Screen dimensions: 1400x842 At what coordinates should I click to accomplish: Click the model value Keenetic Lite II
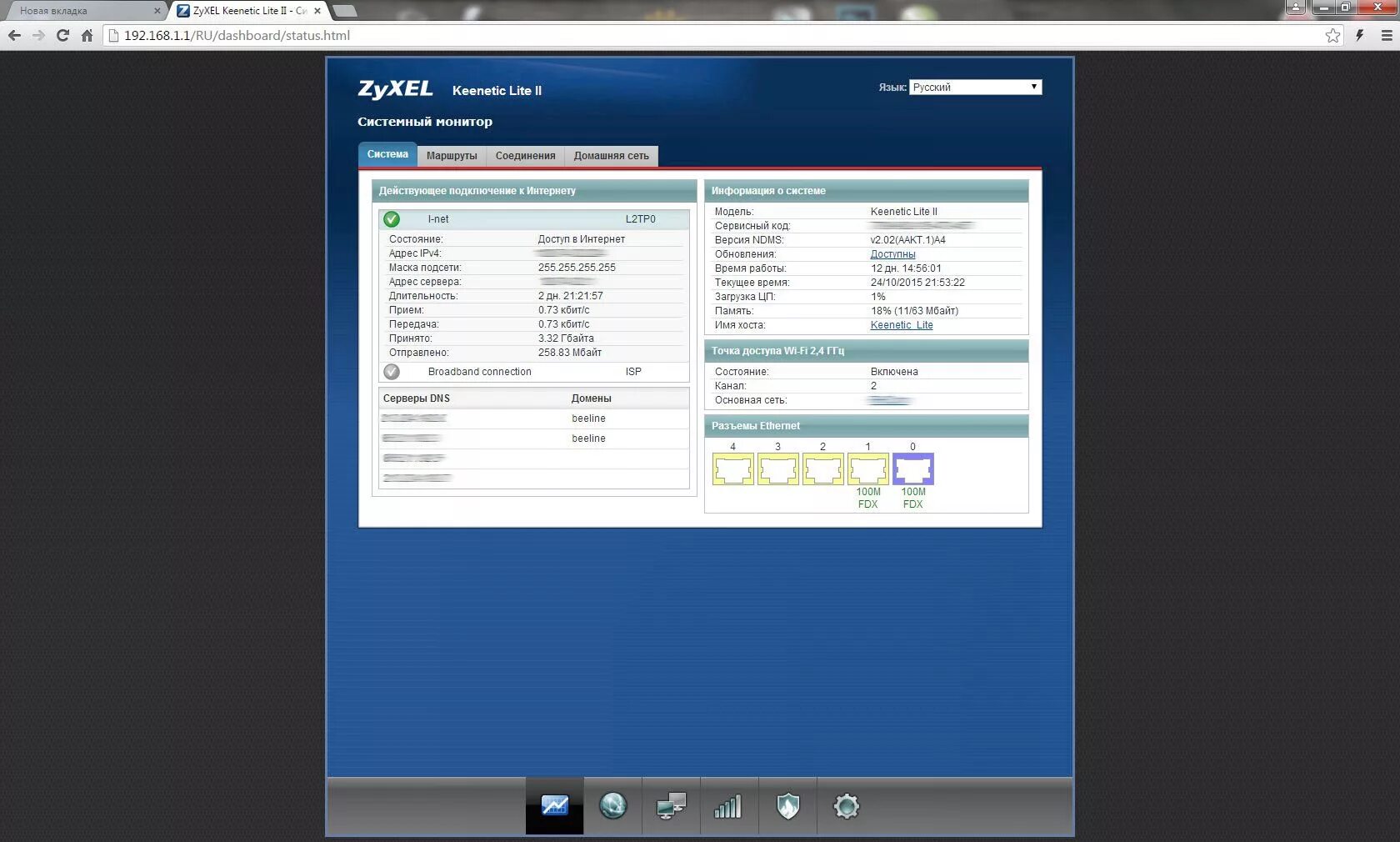[903, 212]
